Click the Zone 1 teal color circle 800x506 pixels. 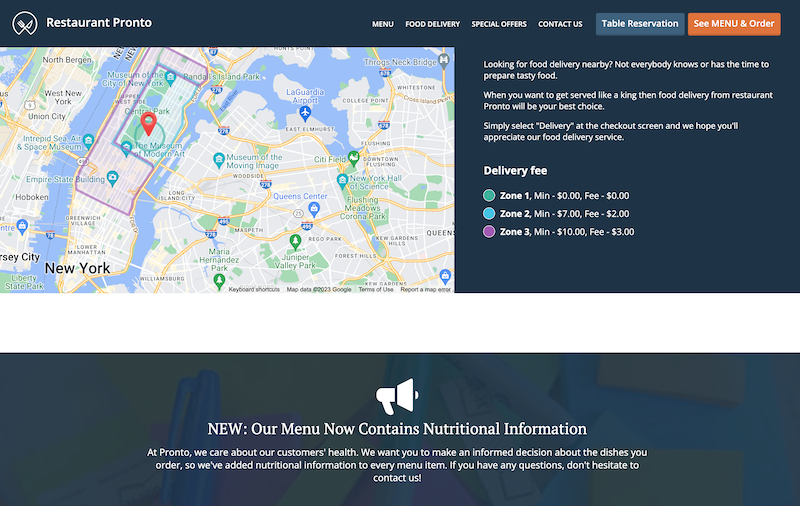(x=489, y=196)
